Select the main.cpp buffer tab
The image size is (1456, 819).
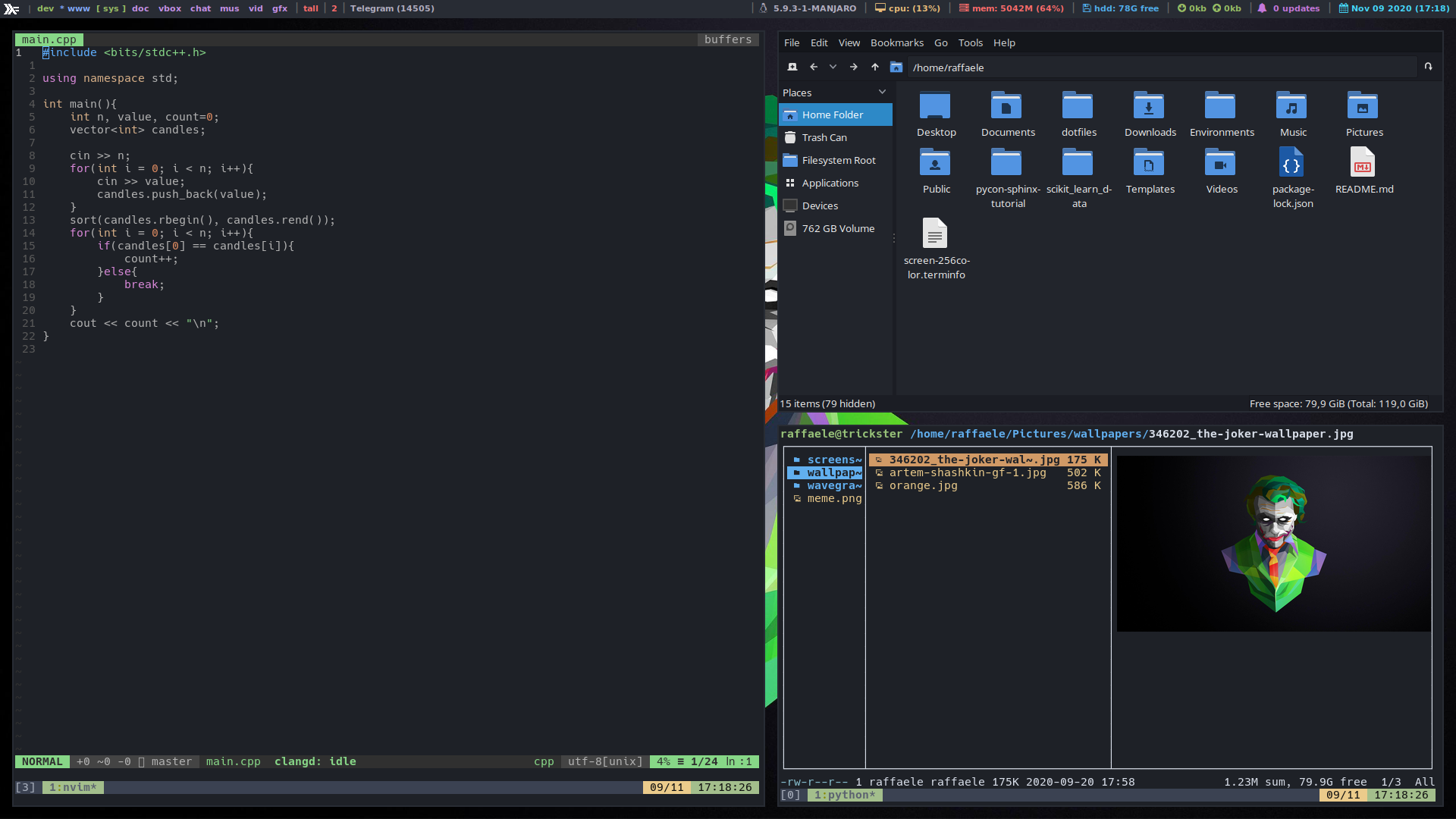tap(49, 39)
